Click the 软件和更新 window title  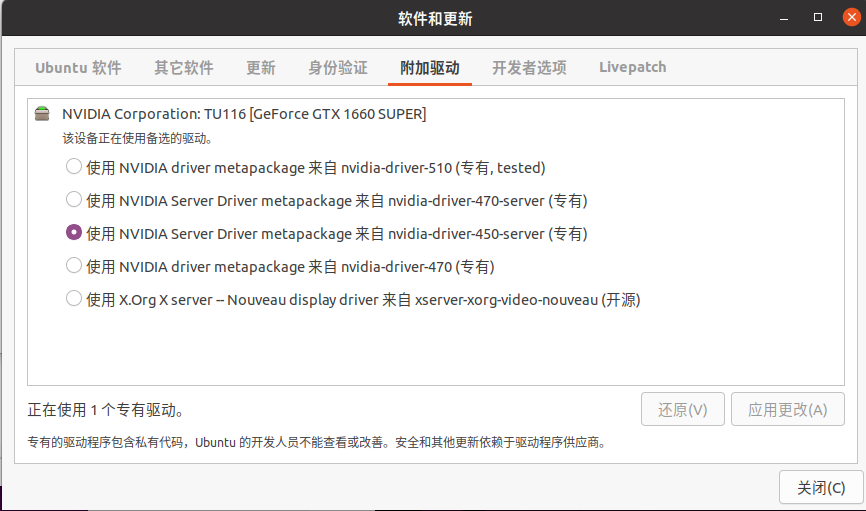coord(435,19)
